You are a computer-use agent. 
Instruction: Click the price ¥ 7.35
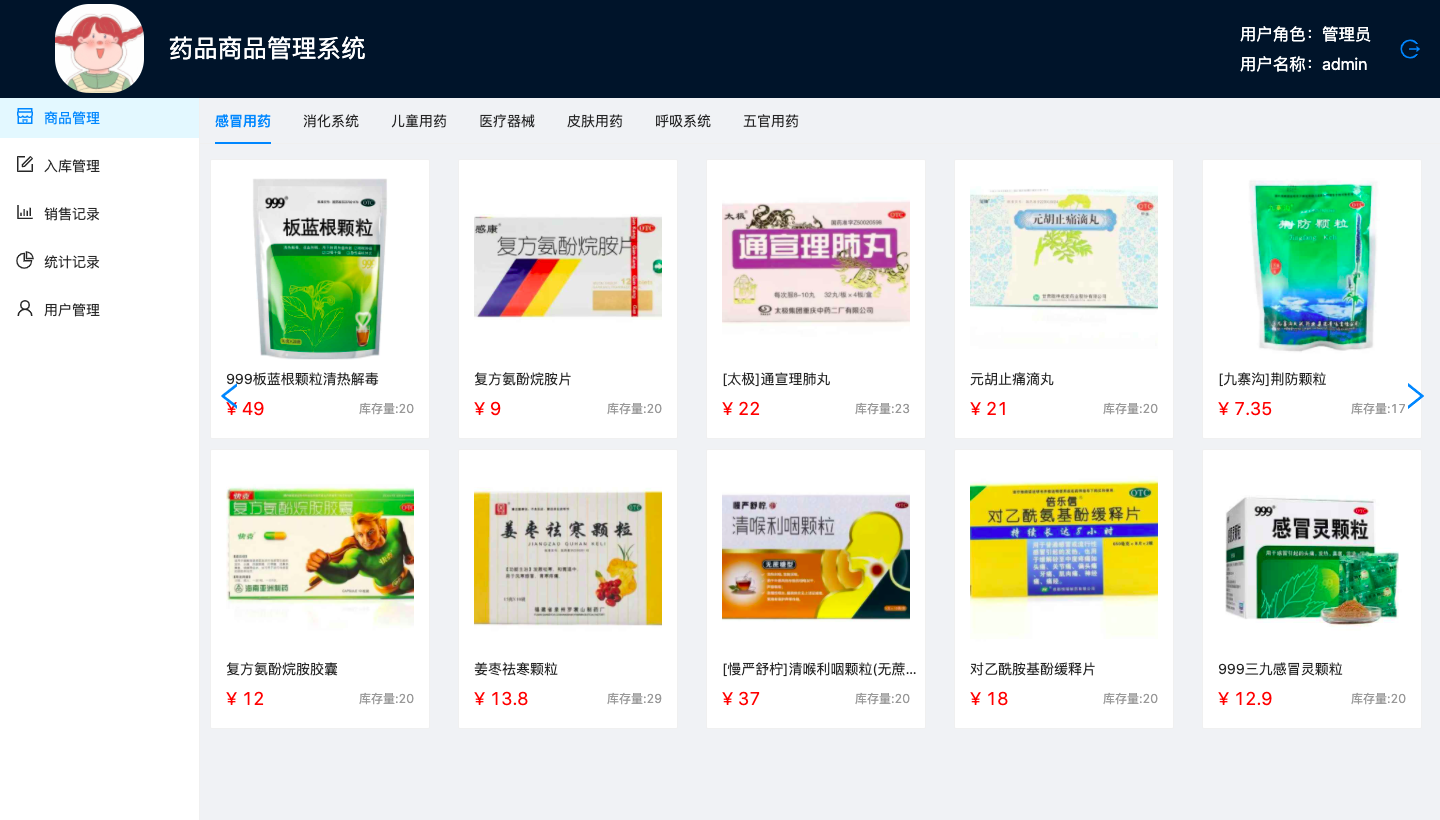point(1246,408)
